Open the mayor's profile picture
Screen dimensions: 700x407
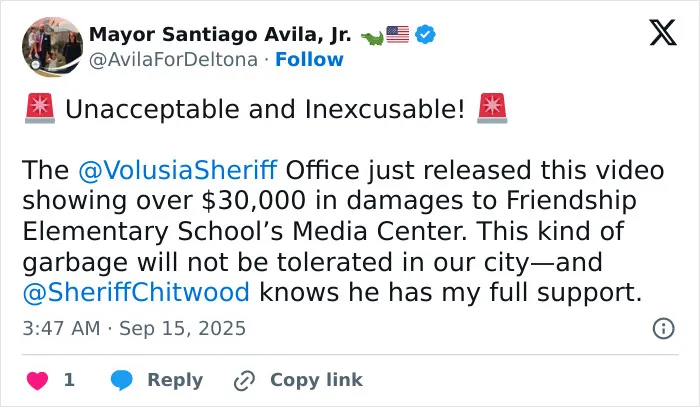click(x=52, y=47)
